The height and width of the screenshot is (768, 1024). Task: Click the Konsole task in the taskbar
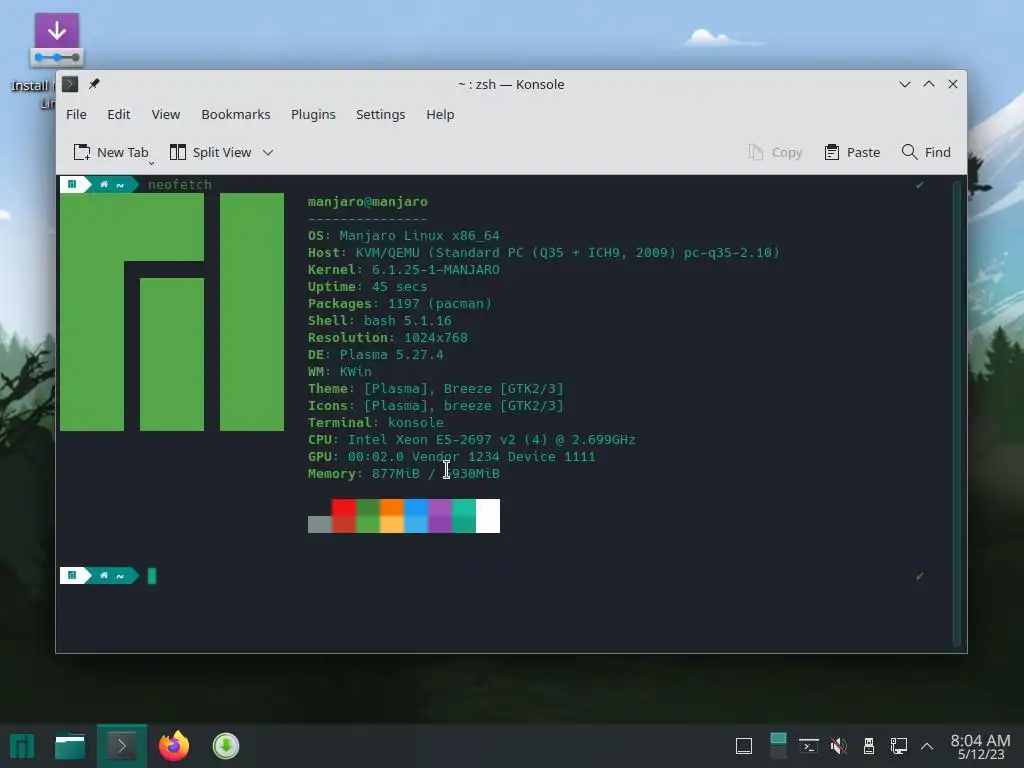tap(121, 746)
